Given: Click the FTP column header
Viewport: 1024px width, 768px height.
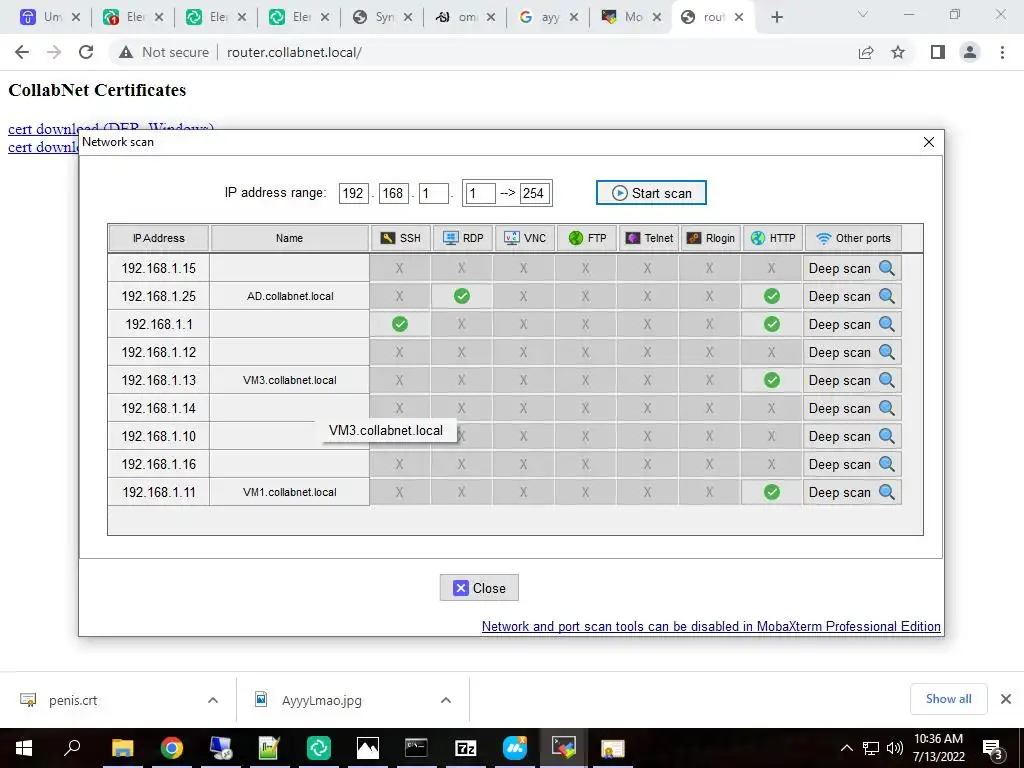Looking at the screenshot, I should pos(586,238).
